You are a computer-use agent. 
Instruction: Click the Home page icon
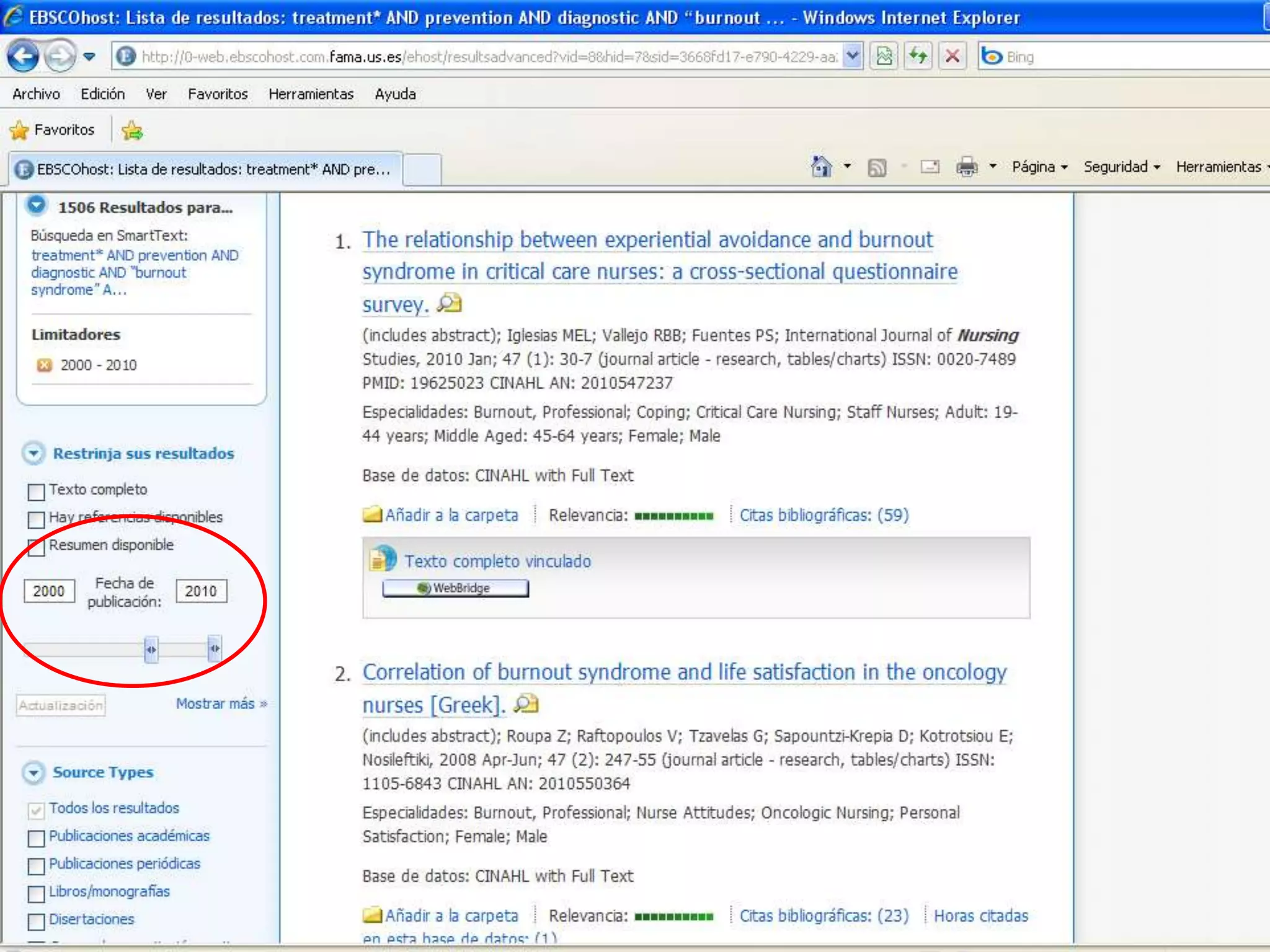pos(821,167)
